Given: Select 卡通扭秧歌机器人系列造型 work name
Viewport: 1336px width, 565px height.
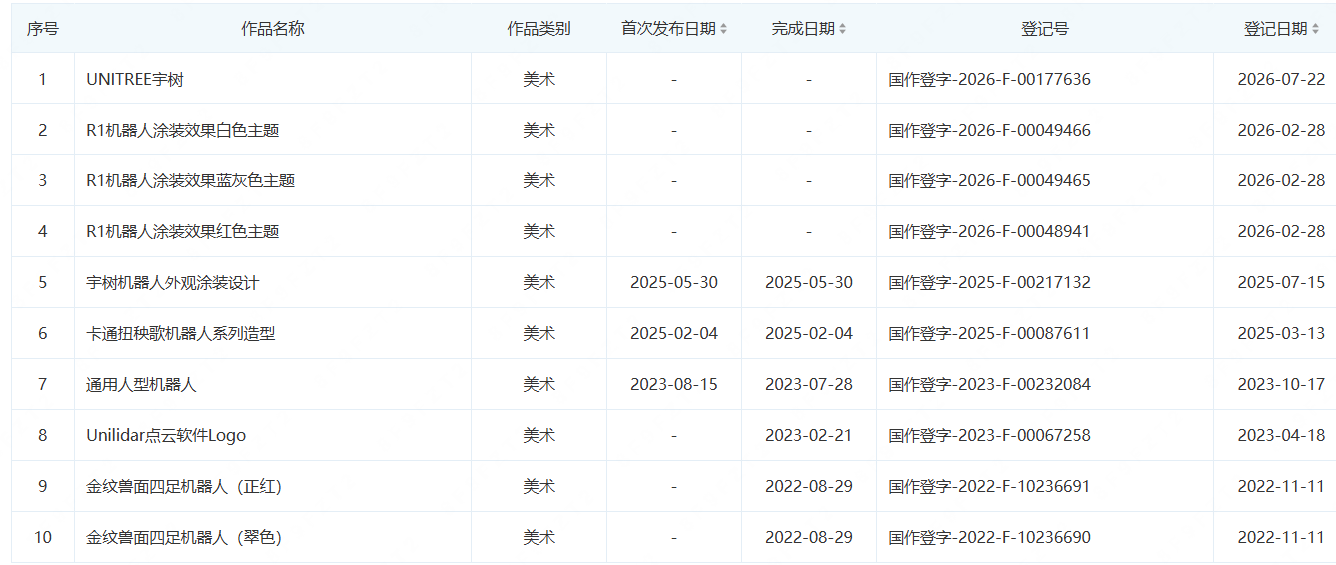Looking at the screenshot, I should (181, 333).
